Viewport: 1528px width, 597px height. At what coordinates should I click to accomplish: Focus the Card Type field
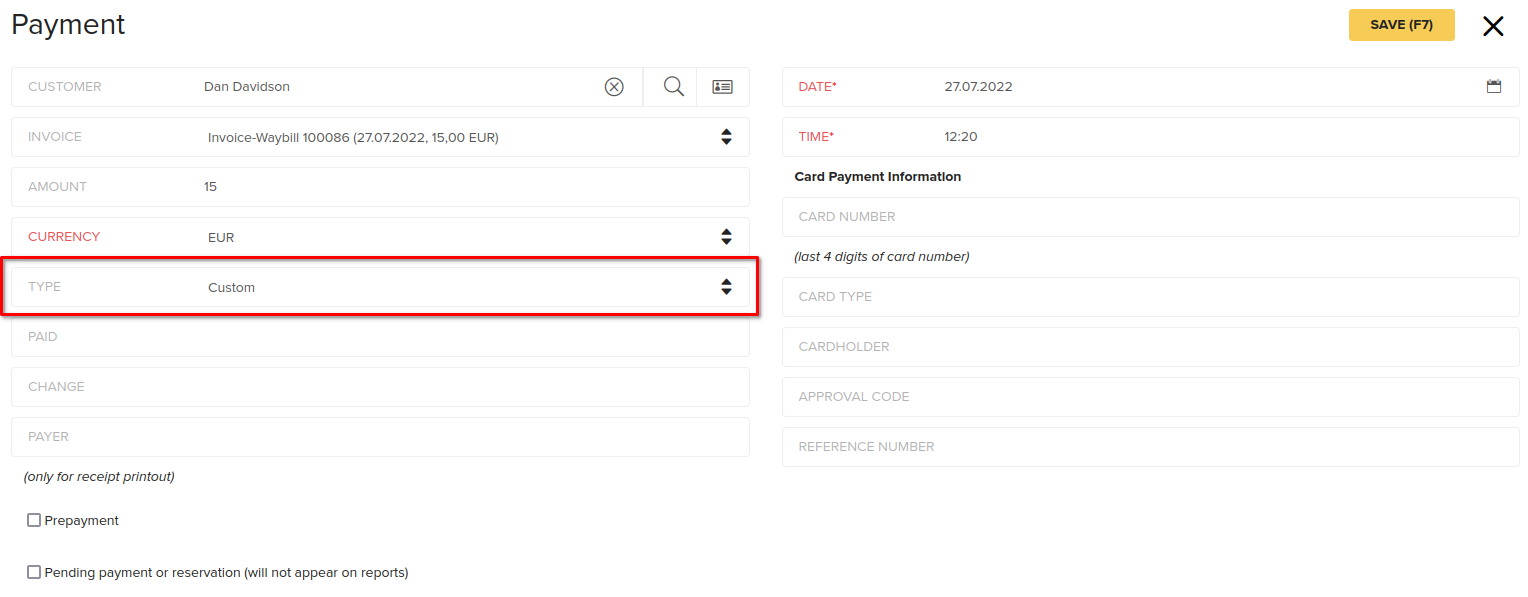tap(1151, 297)
